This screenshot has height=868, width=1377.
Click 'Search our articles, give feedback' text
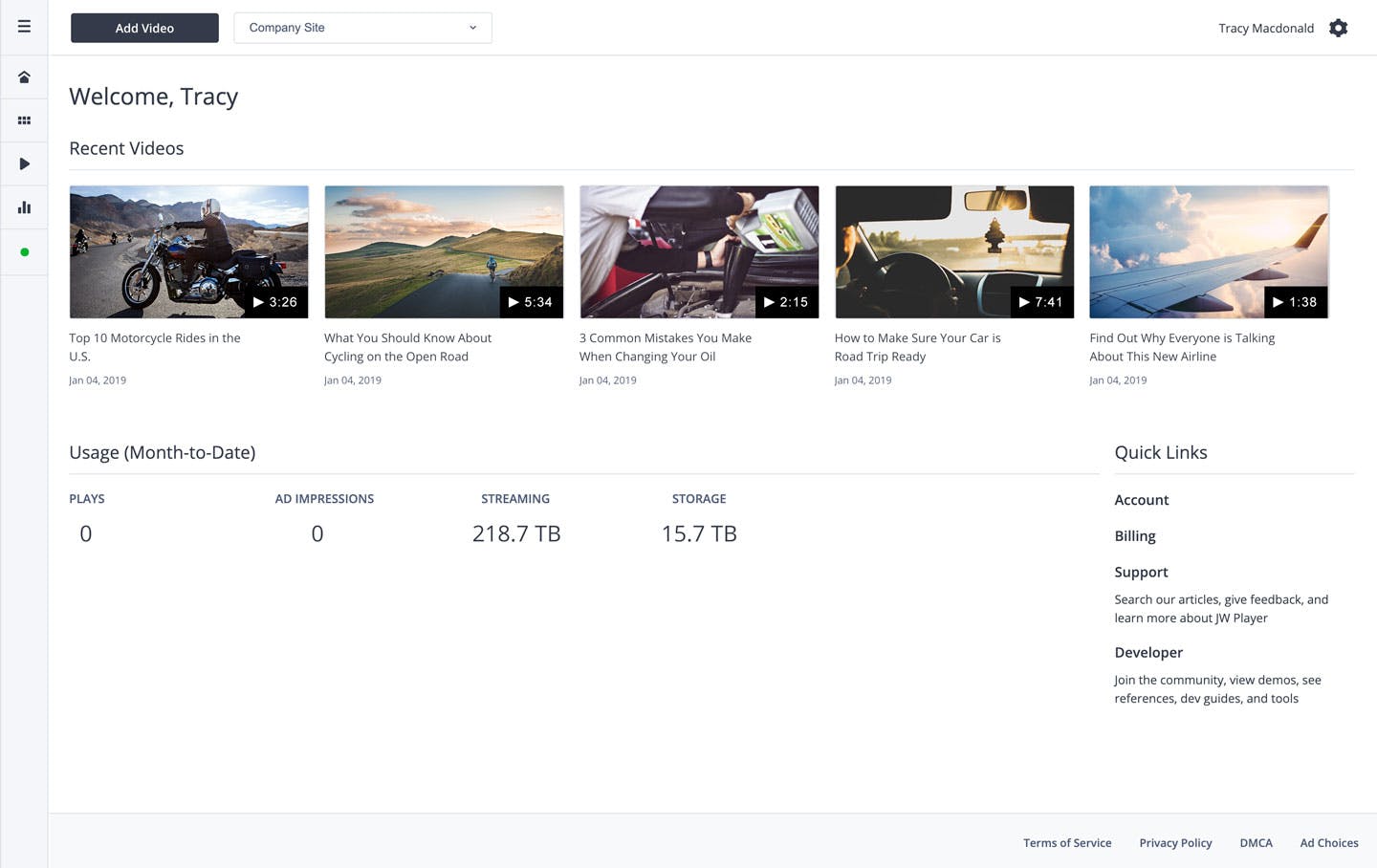(x=1221, y=609)
